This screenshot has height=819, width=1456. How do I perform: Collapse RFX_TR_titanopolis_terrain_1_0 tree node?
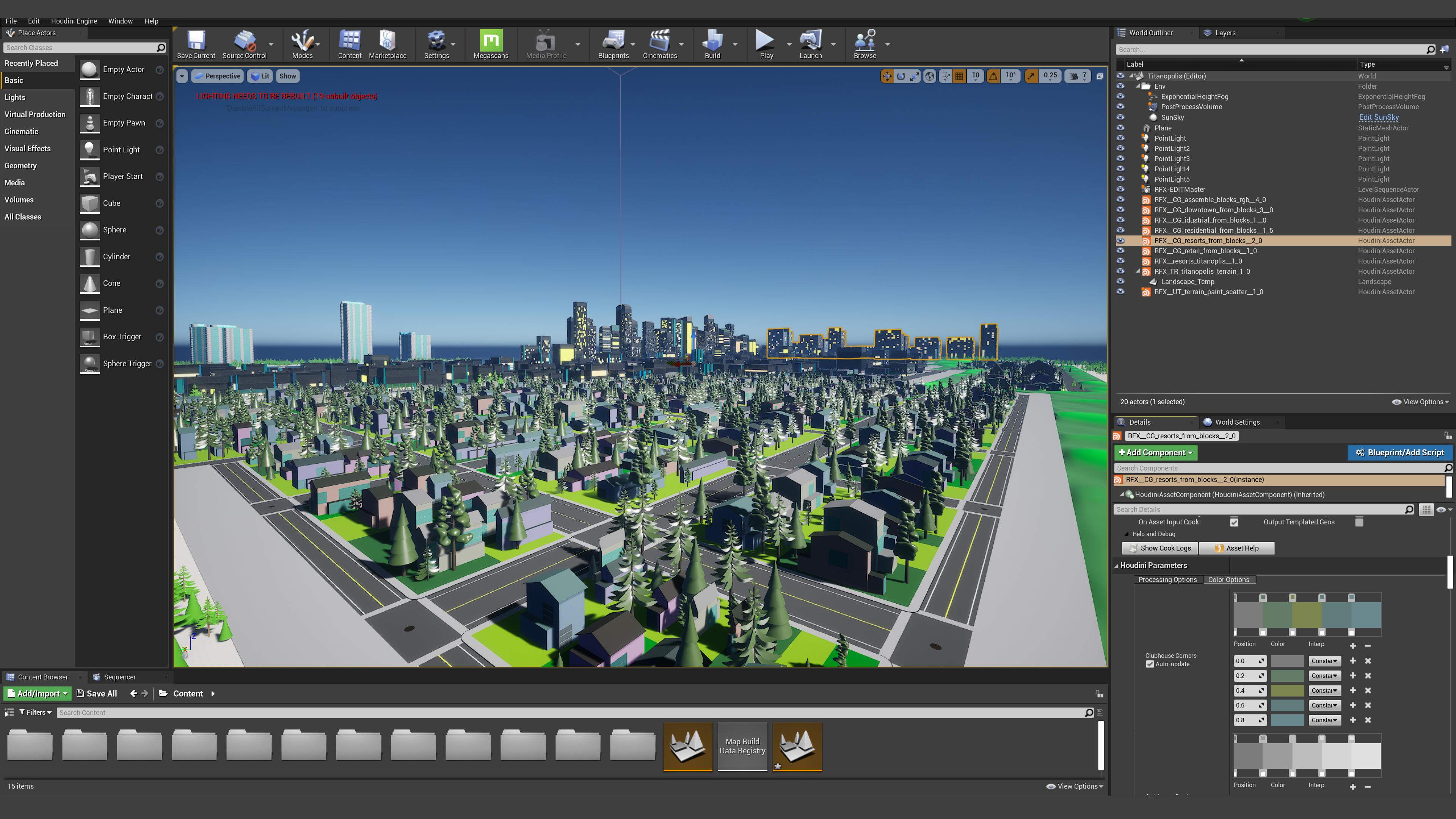click(1138, 271)
